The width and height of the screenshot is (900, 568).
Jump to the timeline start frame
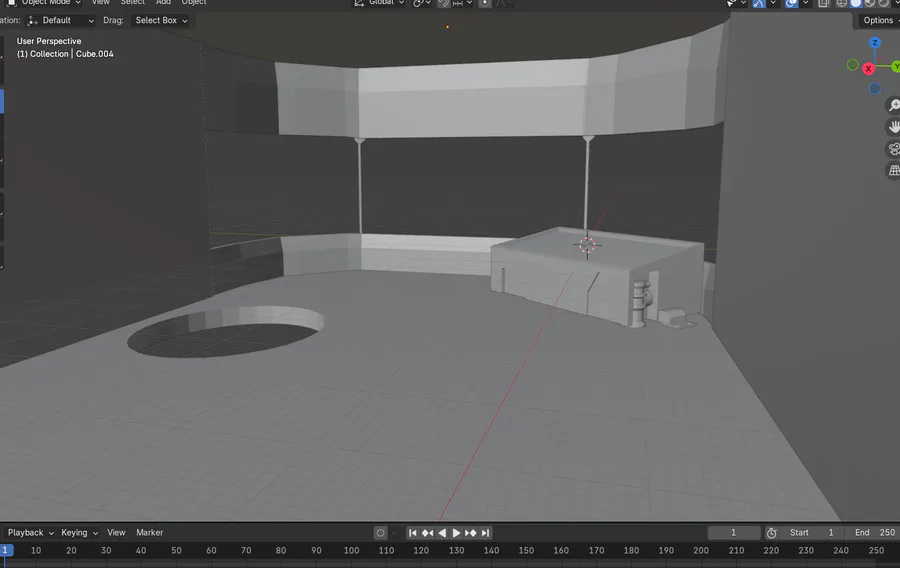pos(413,533)
